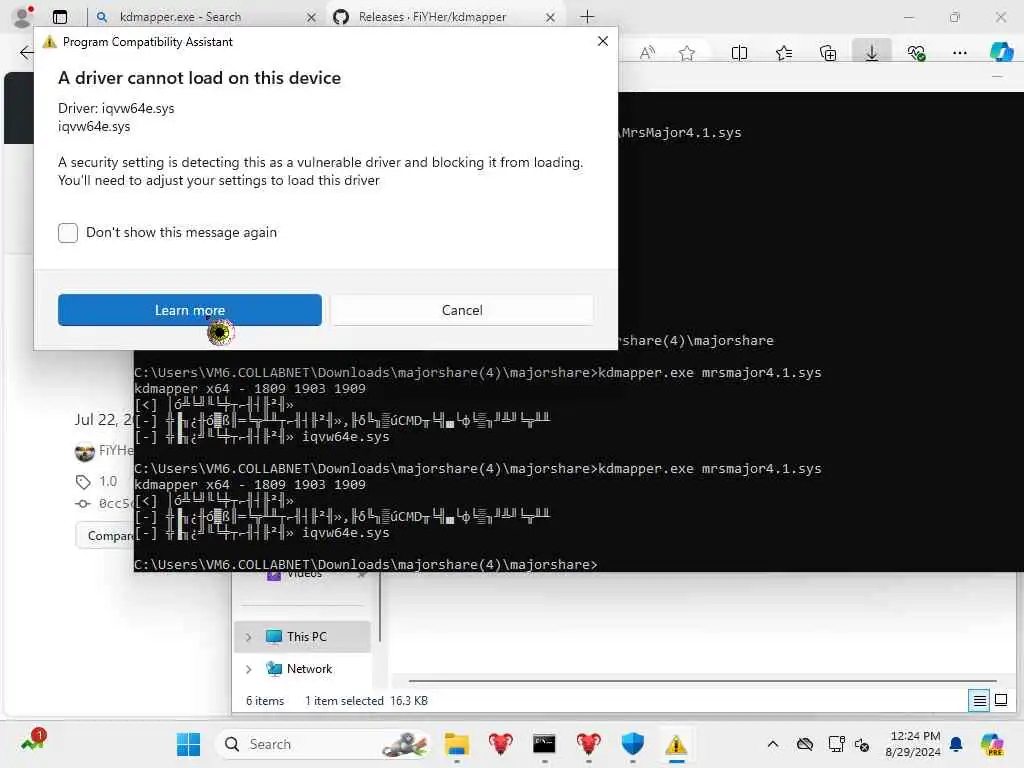This screenshot has height=768, width=1024.
Task: Open the clock showing 12:24 PM
Action: point(913,744)
